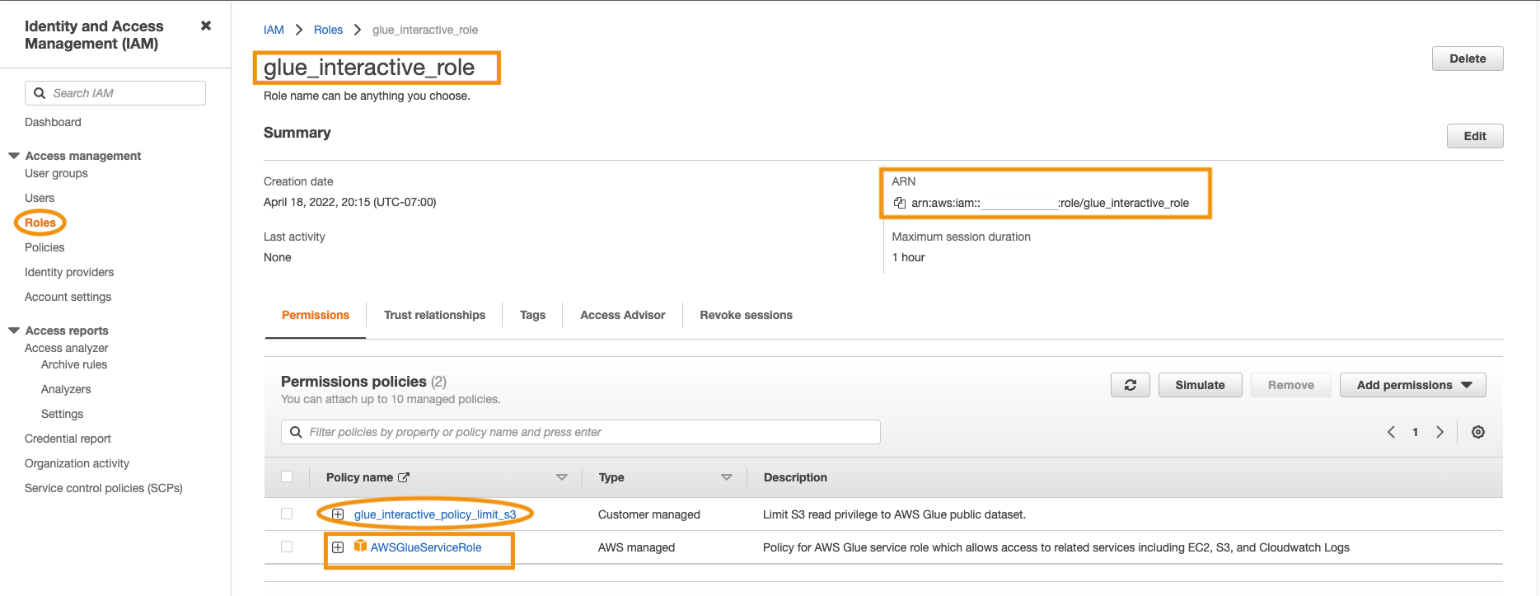Viewport: 1540px width, 596px height.
Task: Refresh the permissions policies list
Action: 1130,385
